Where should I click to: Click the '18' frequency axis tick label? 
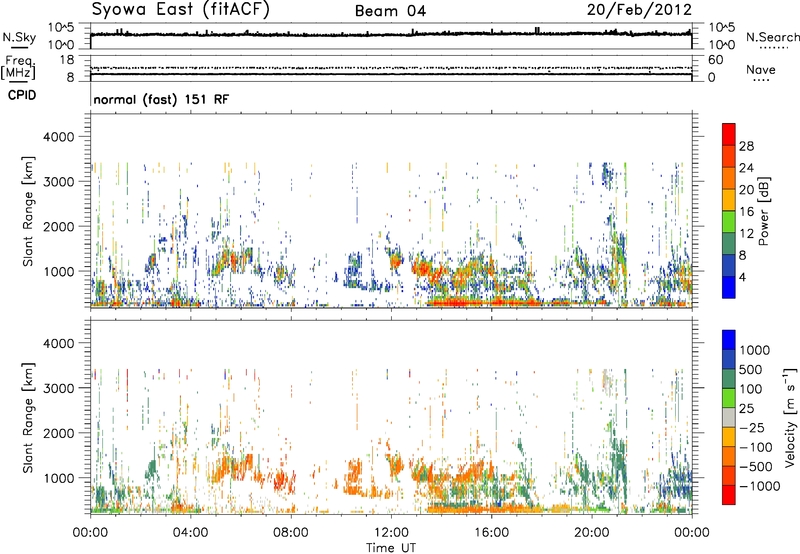(x=67, y=60)
